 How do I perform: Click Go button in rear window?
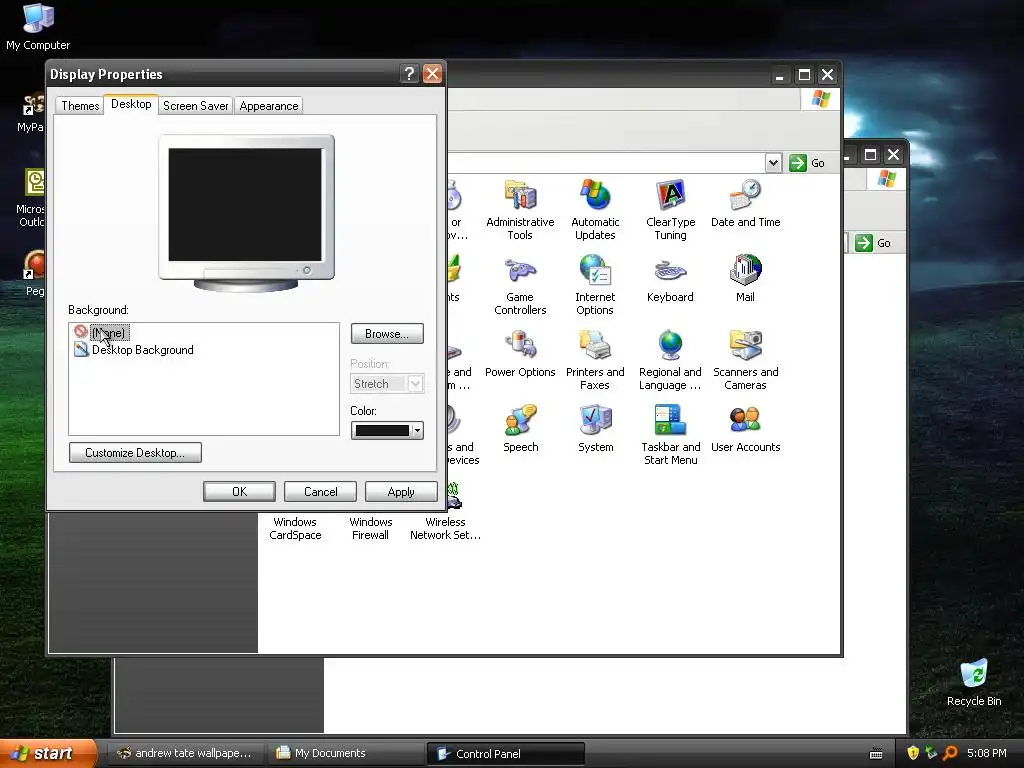coord(873,243)
